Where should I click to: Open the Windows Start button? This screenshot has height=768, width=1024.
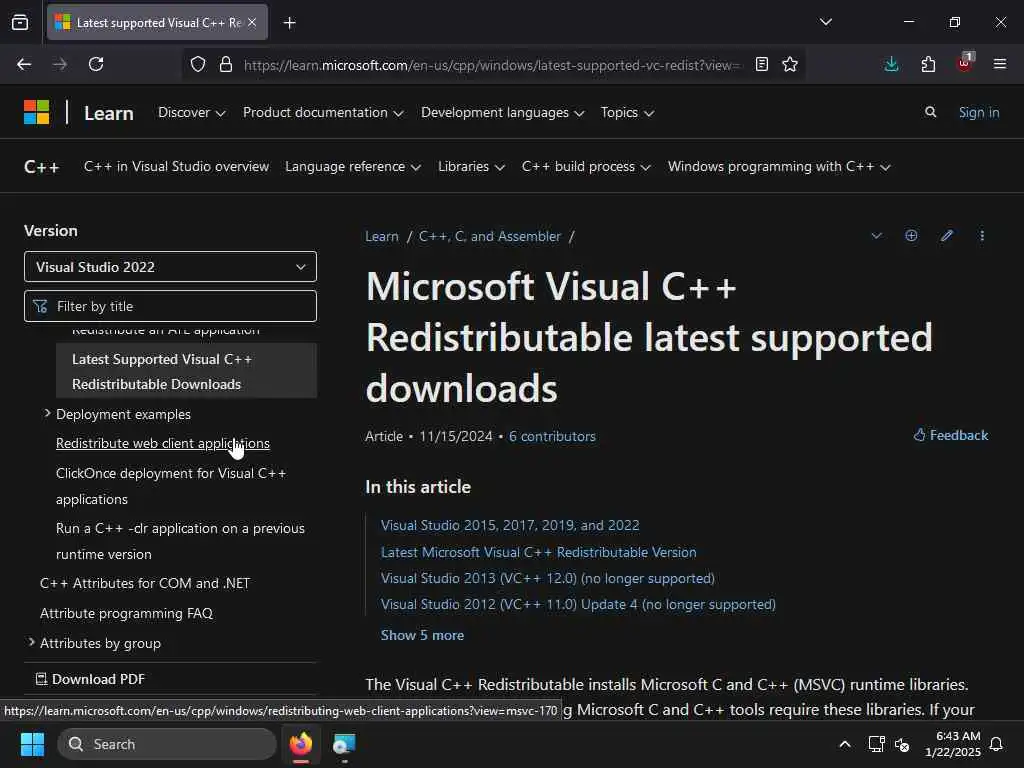coord(32,744)
